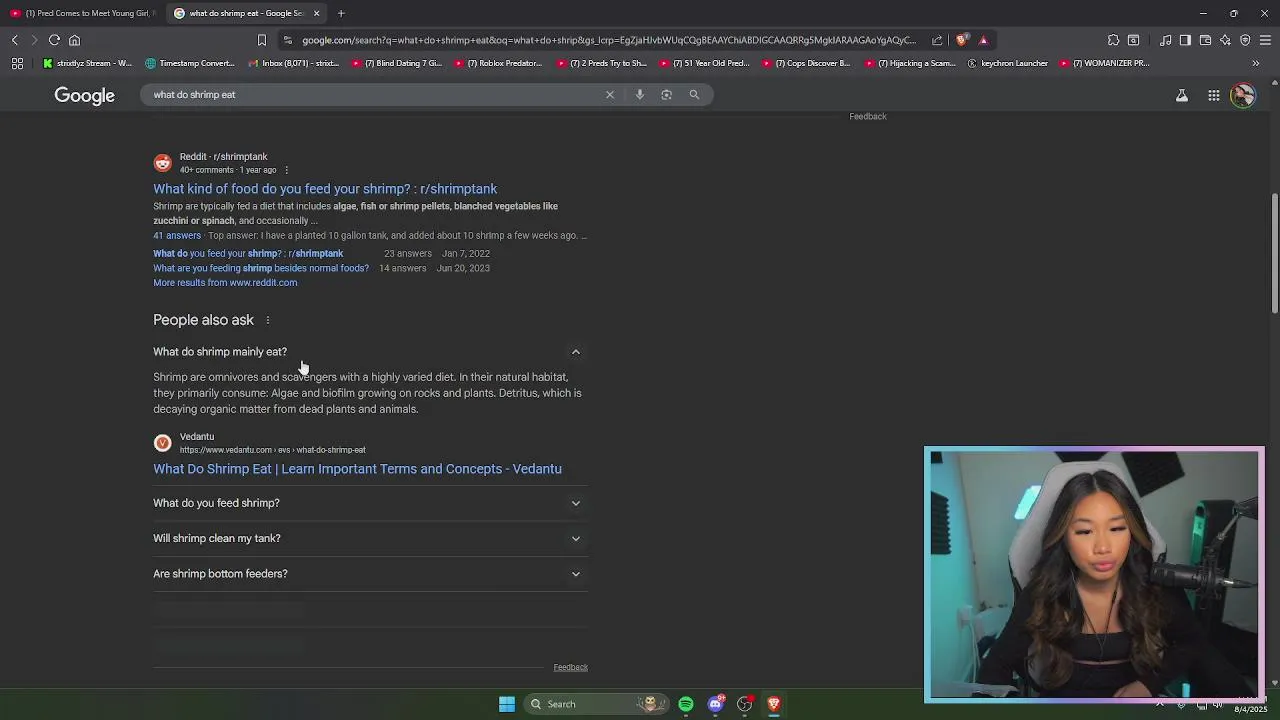1280x720 pixels.
Task: Click the address bar URL
Action: (609, 40)
